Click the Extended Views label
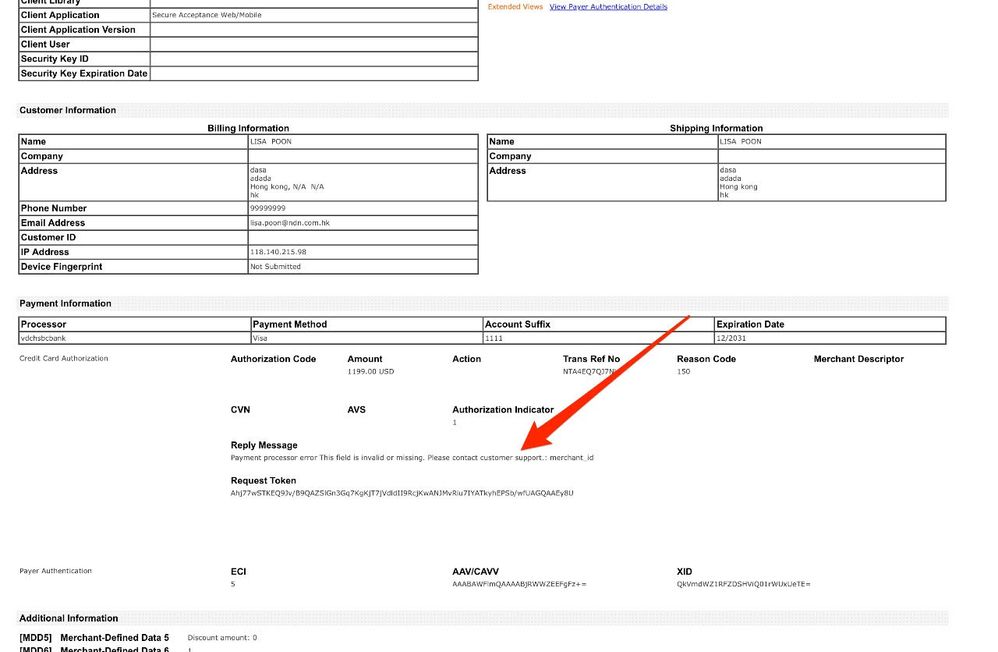 click(x=515, y=7)
